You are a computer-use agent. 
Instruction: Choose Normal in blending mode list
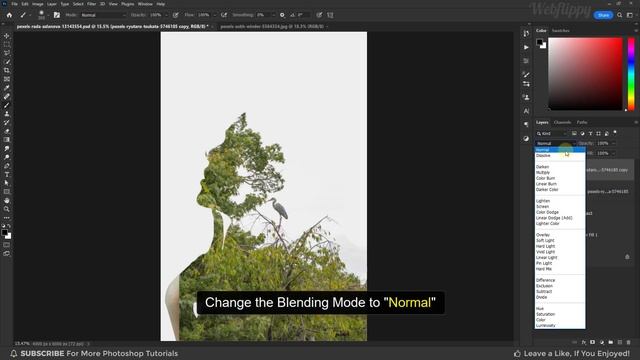pos(560,150)
